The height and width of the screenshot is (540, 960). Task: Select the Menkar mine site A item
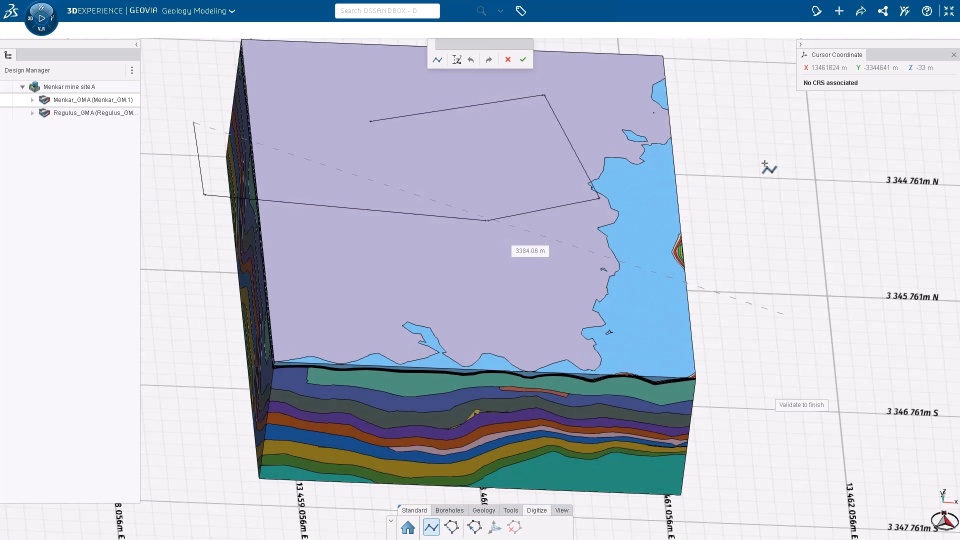tap(69, 87)
